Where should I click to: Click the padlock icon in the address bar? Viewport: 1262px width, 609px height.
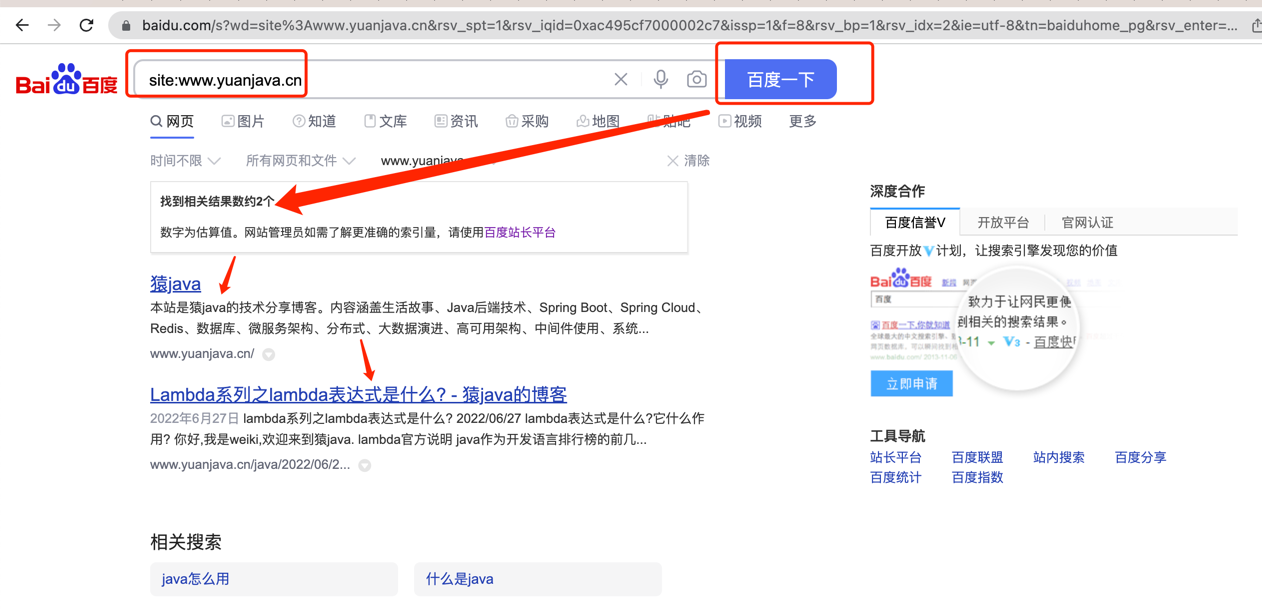coord(125,26)
